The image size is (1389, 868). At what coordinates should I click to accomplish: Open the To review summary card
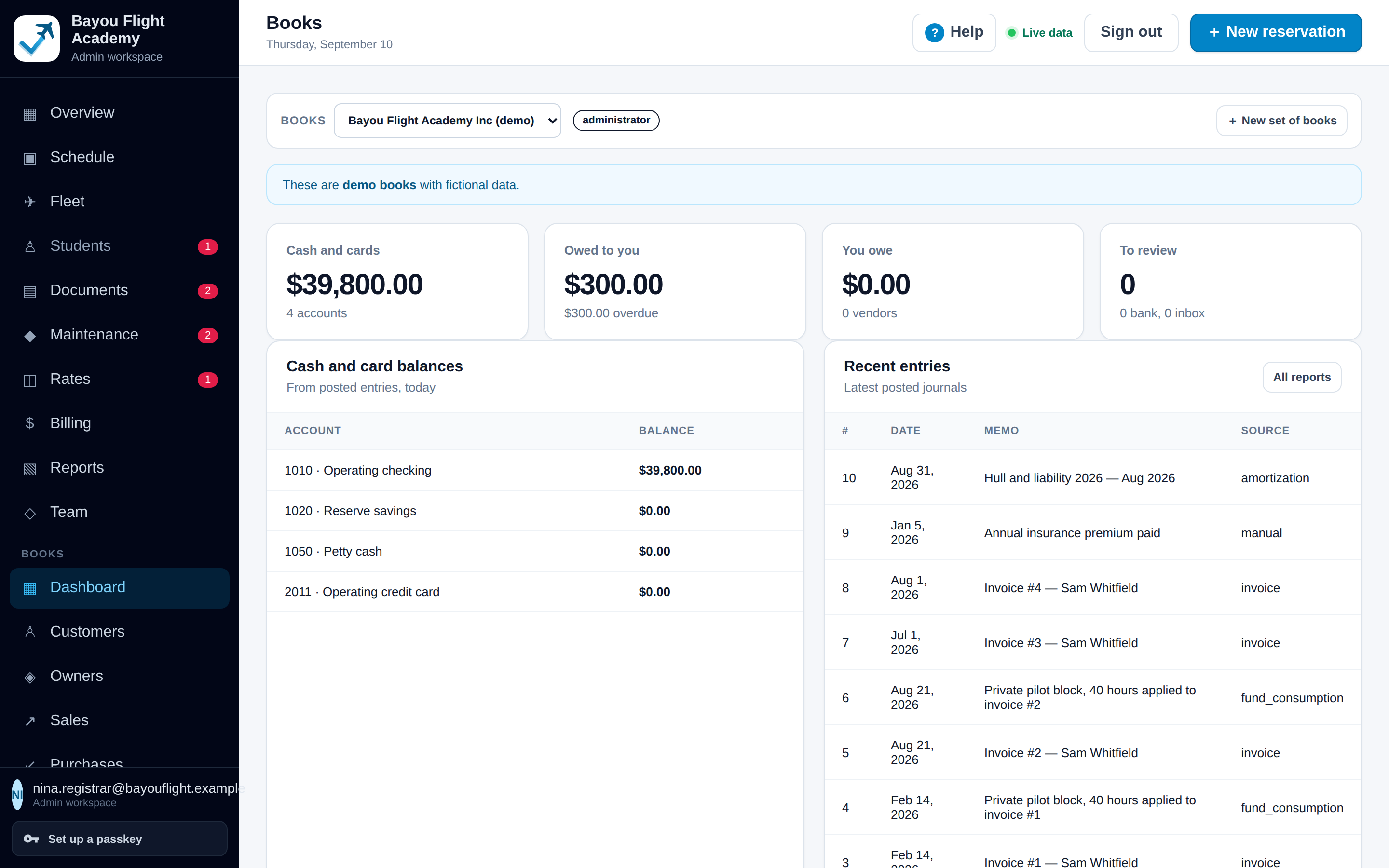pyautogui.click(x=1231, y=281)
